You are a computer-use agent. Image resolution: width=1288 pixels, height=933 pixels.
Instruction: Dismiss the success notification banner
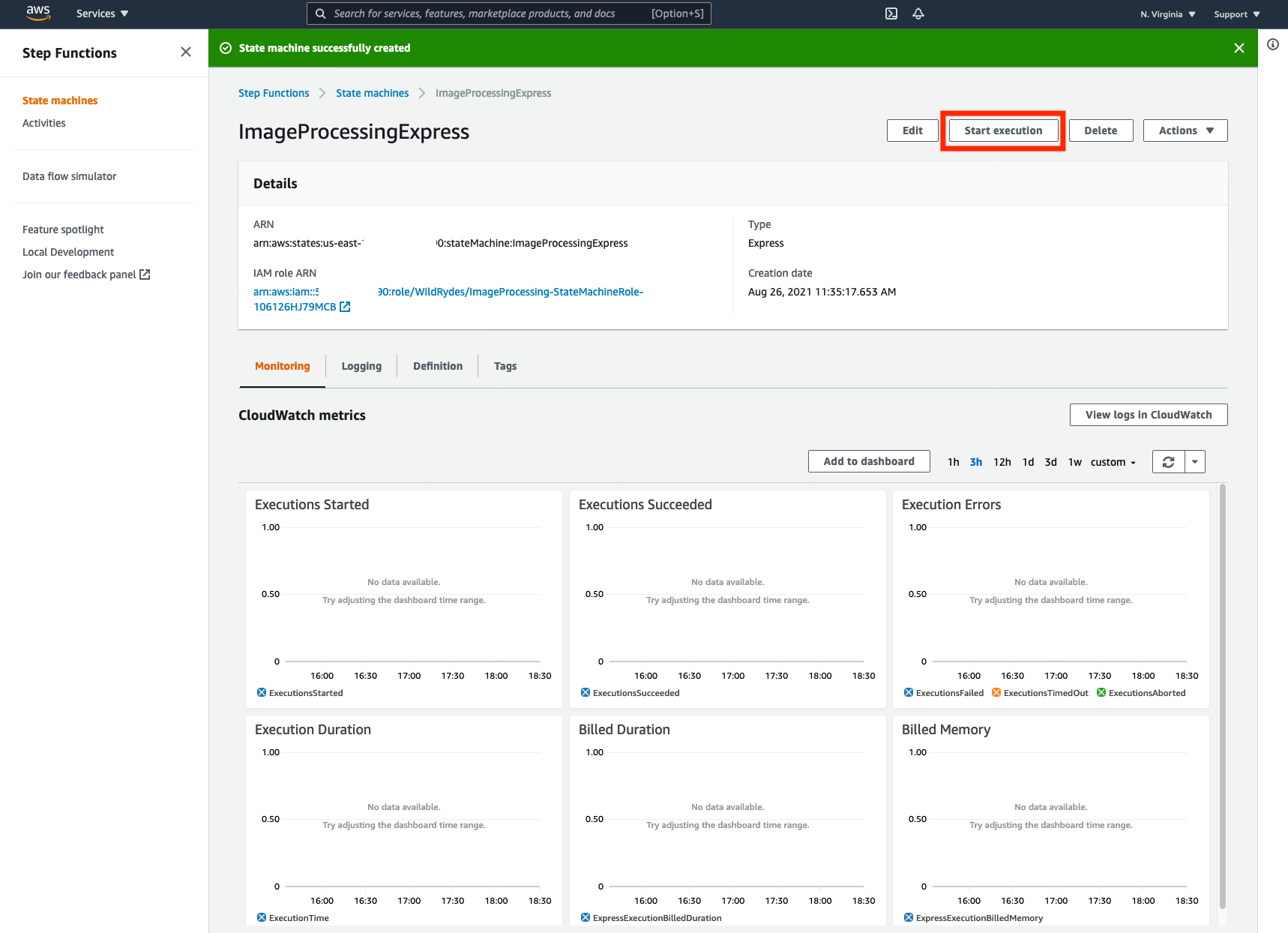point(1239,48)
